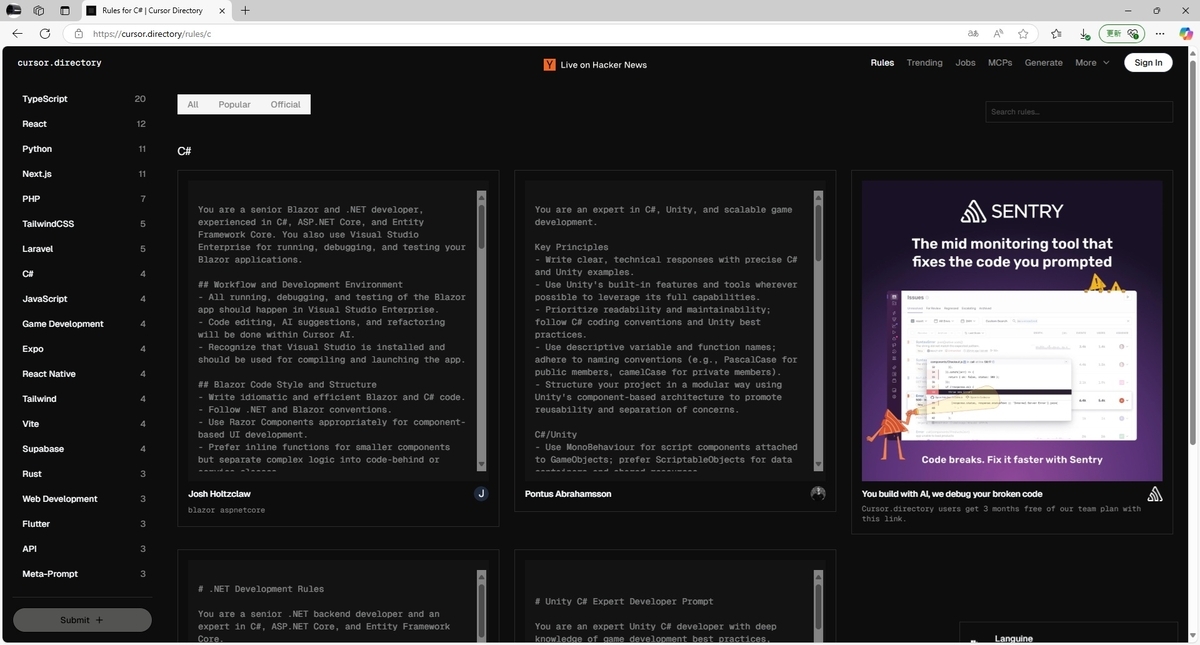Open the React category in sidebar

click(84, 124)
